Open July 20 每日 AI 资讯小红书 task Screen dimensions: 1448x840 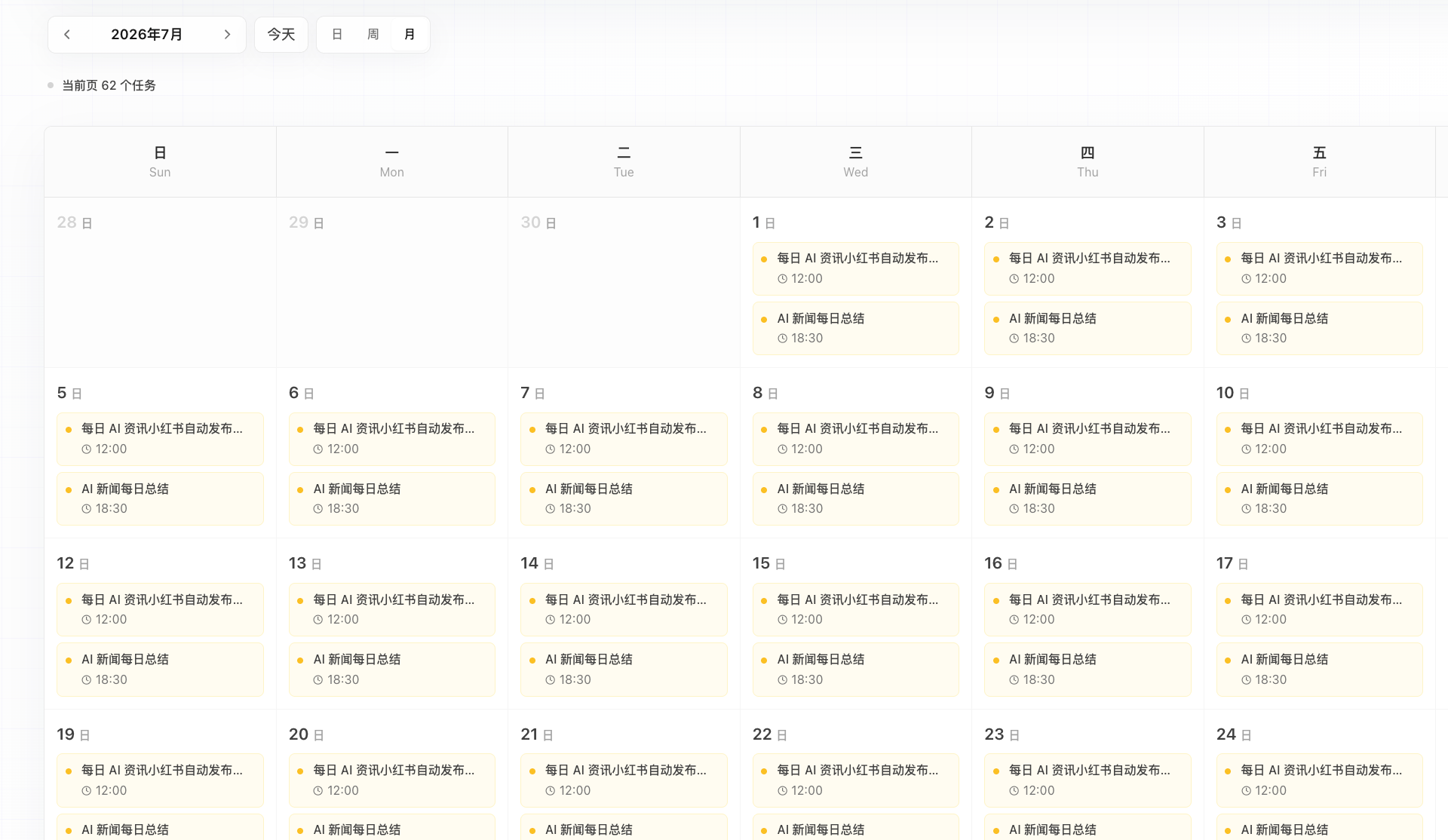[392, 780]
